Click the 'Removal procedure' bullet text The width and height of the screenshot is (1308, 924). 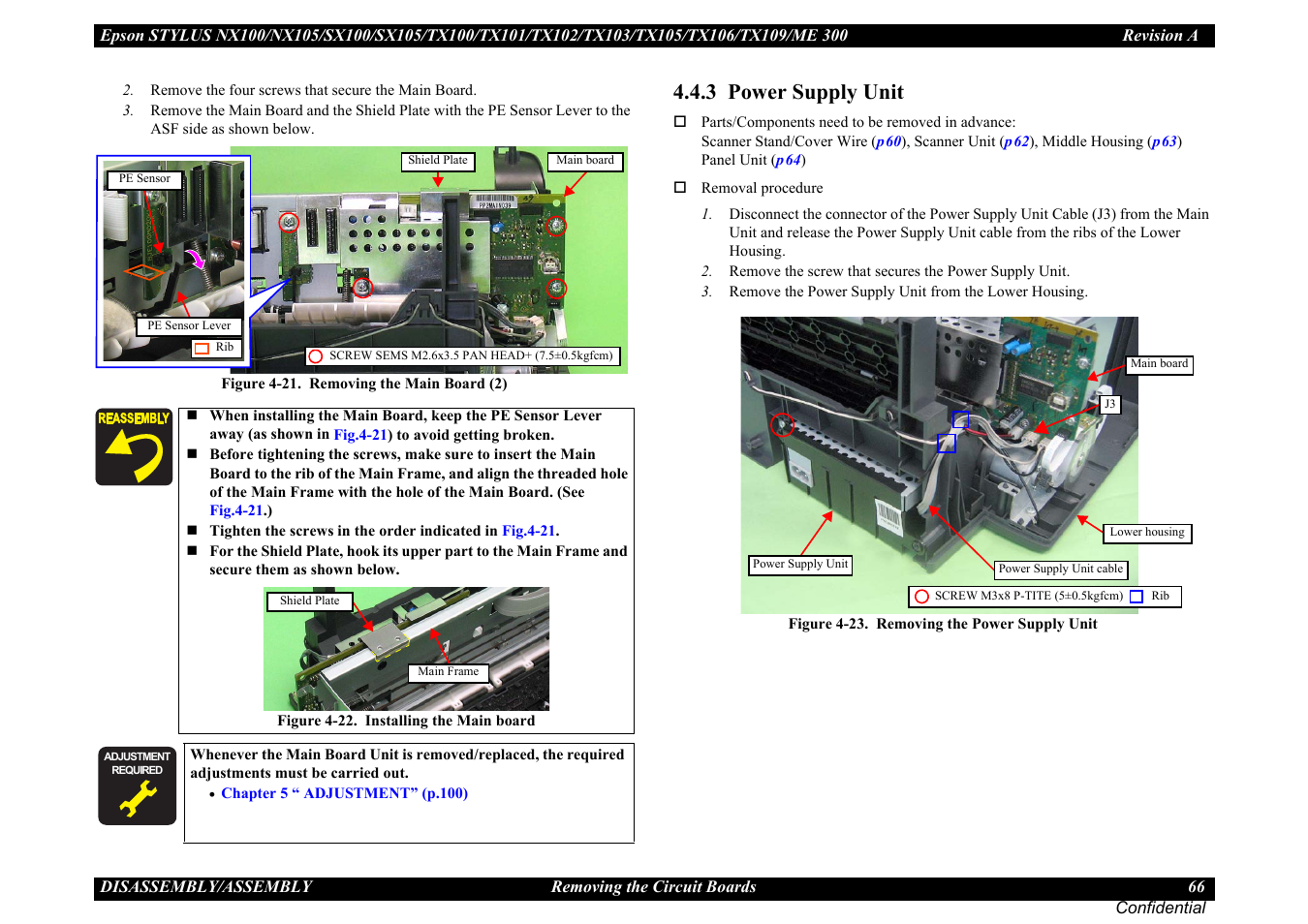(762, 188)
